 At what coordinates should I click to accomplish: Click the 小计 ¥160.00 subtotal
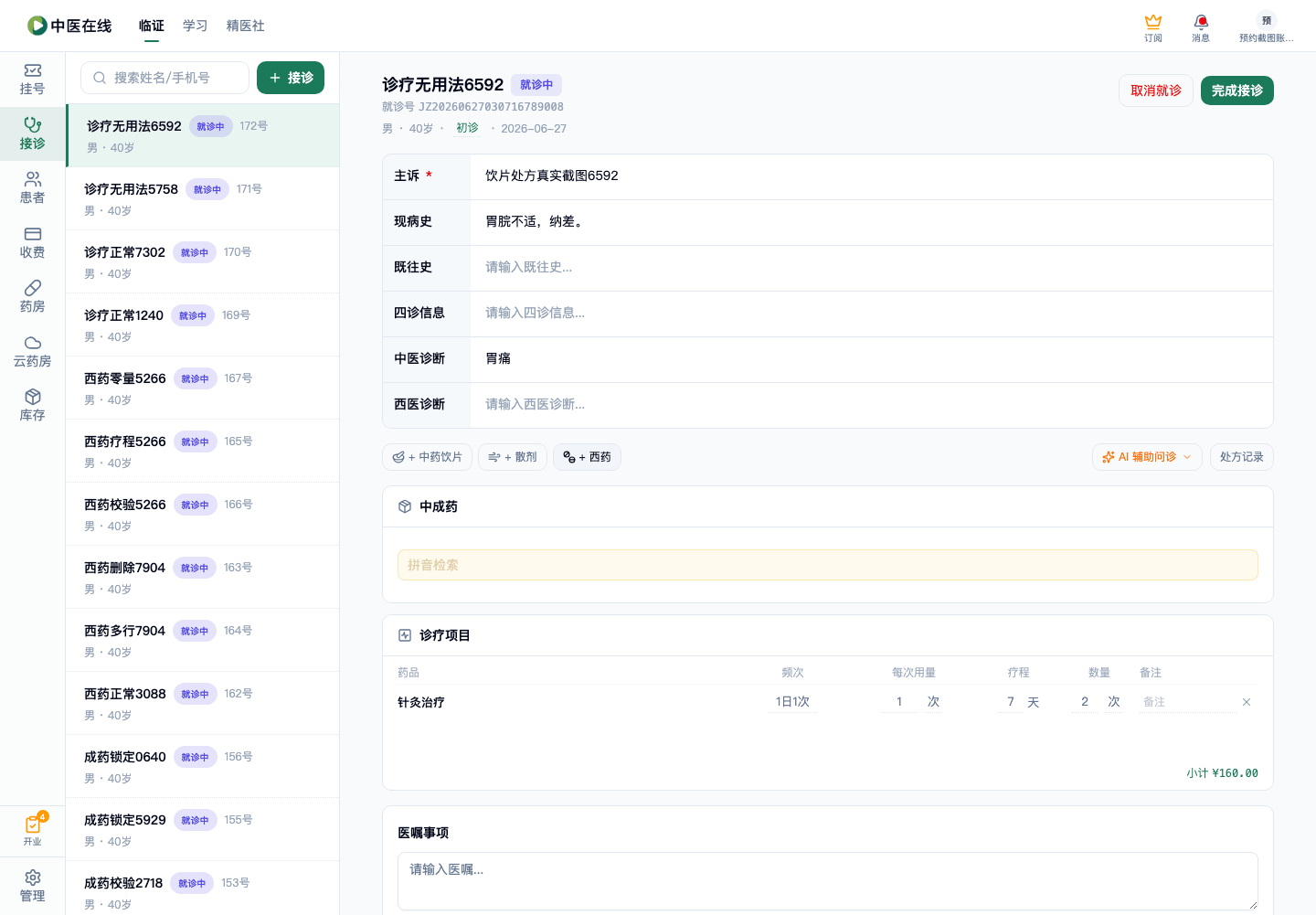pos(1222,773)
